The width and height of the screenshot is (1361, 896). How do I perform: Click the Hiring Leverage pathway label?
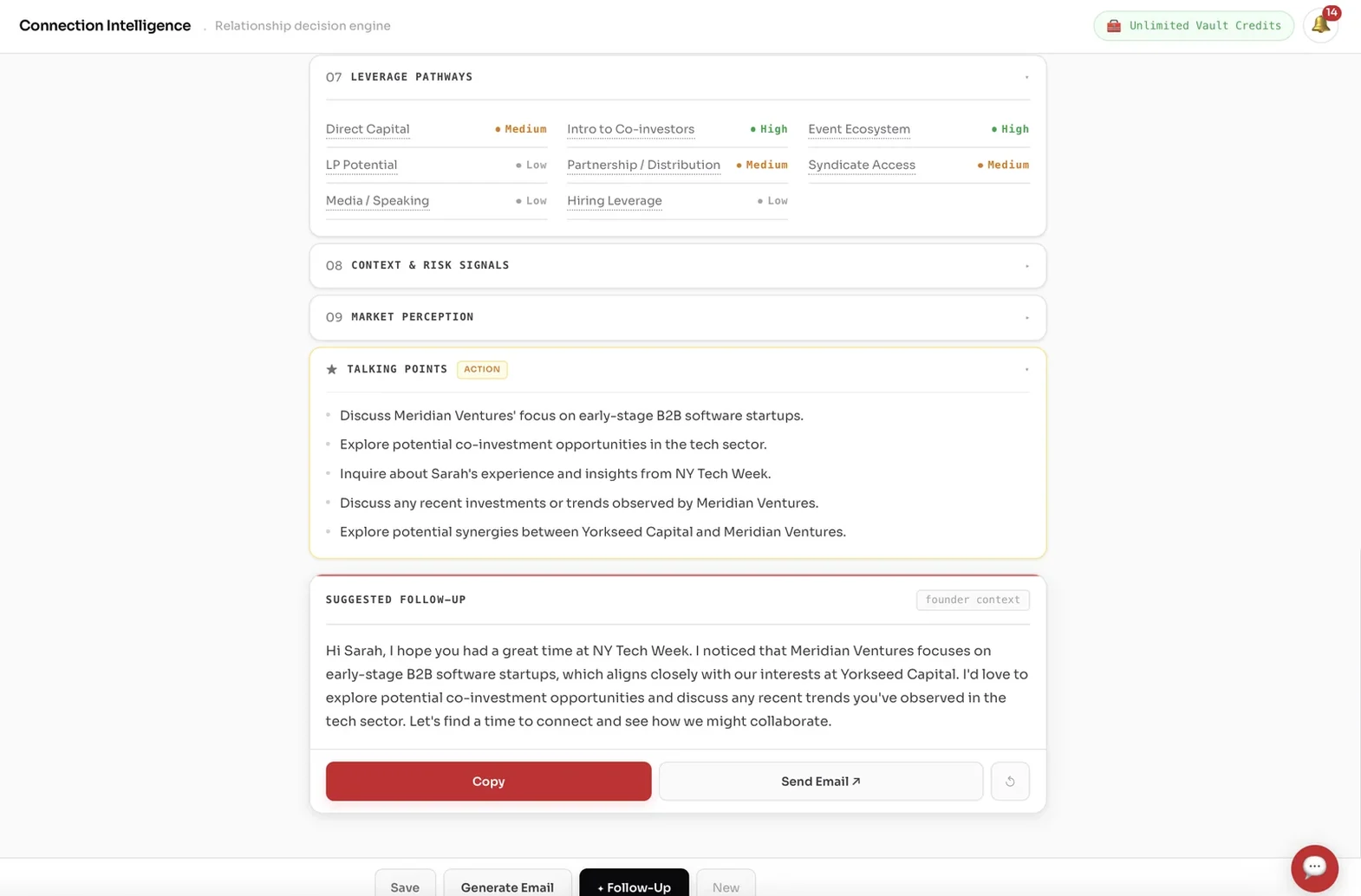coord(615,200)
